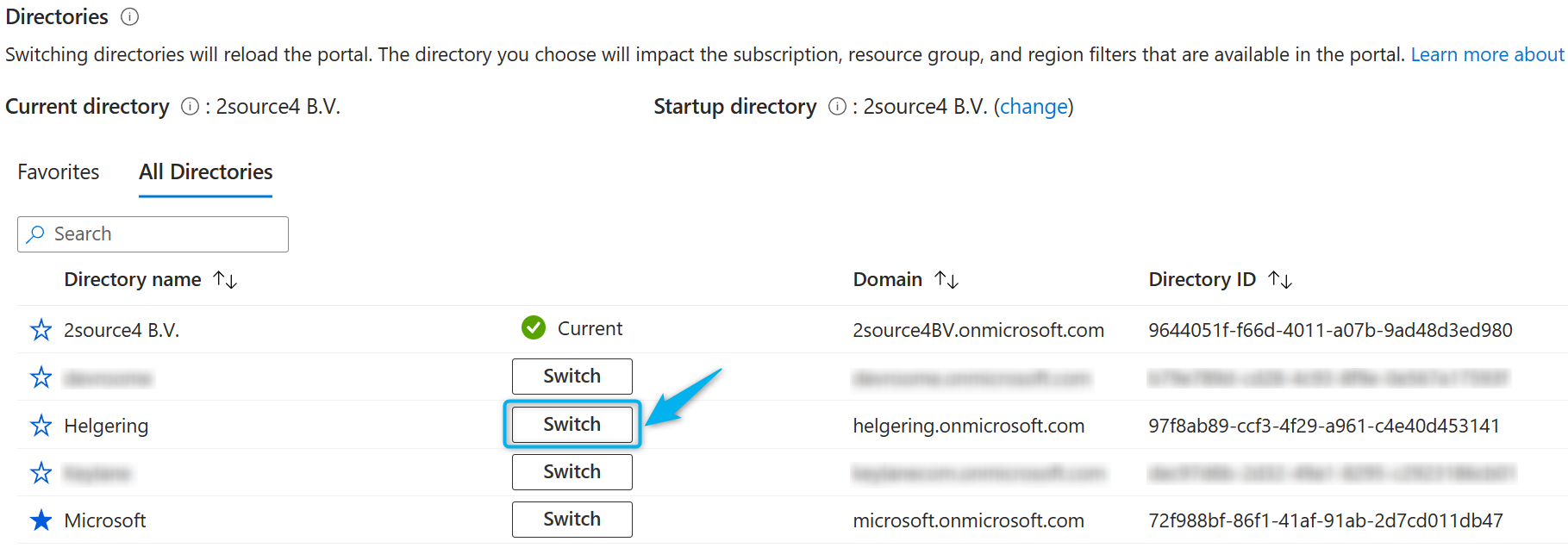The image size is (1568, 548).
Task: Switch to the Helgering directory
Action: (572, 425)
